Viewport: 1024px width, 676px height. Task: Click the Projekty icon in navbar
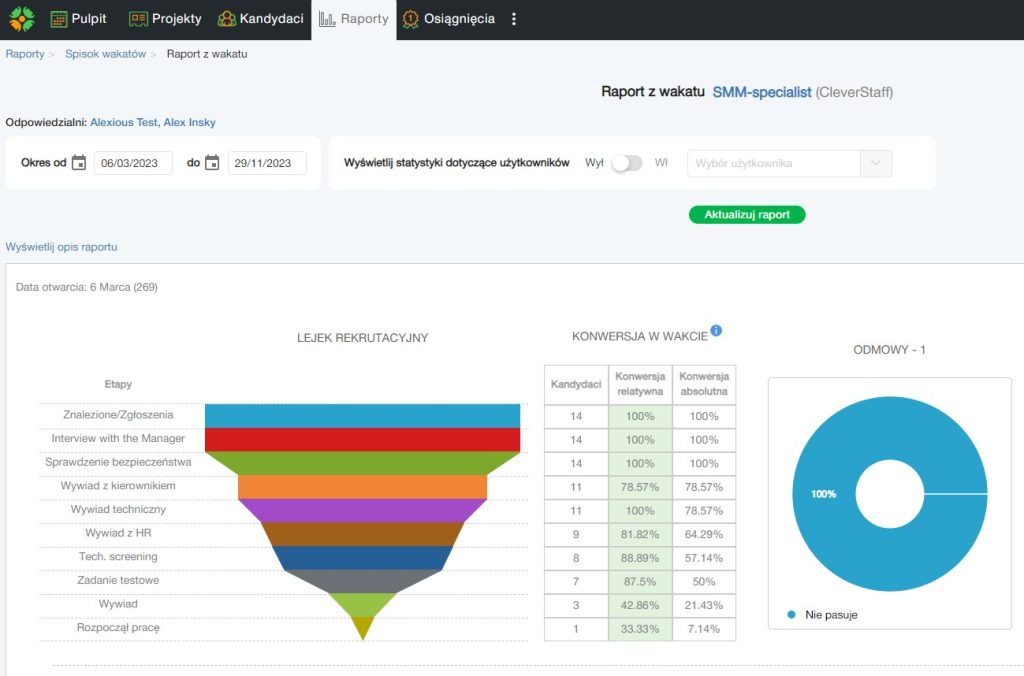pos(138,19)
